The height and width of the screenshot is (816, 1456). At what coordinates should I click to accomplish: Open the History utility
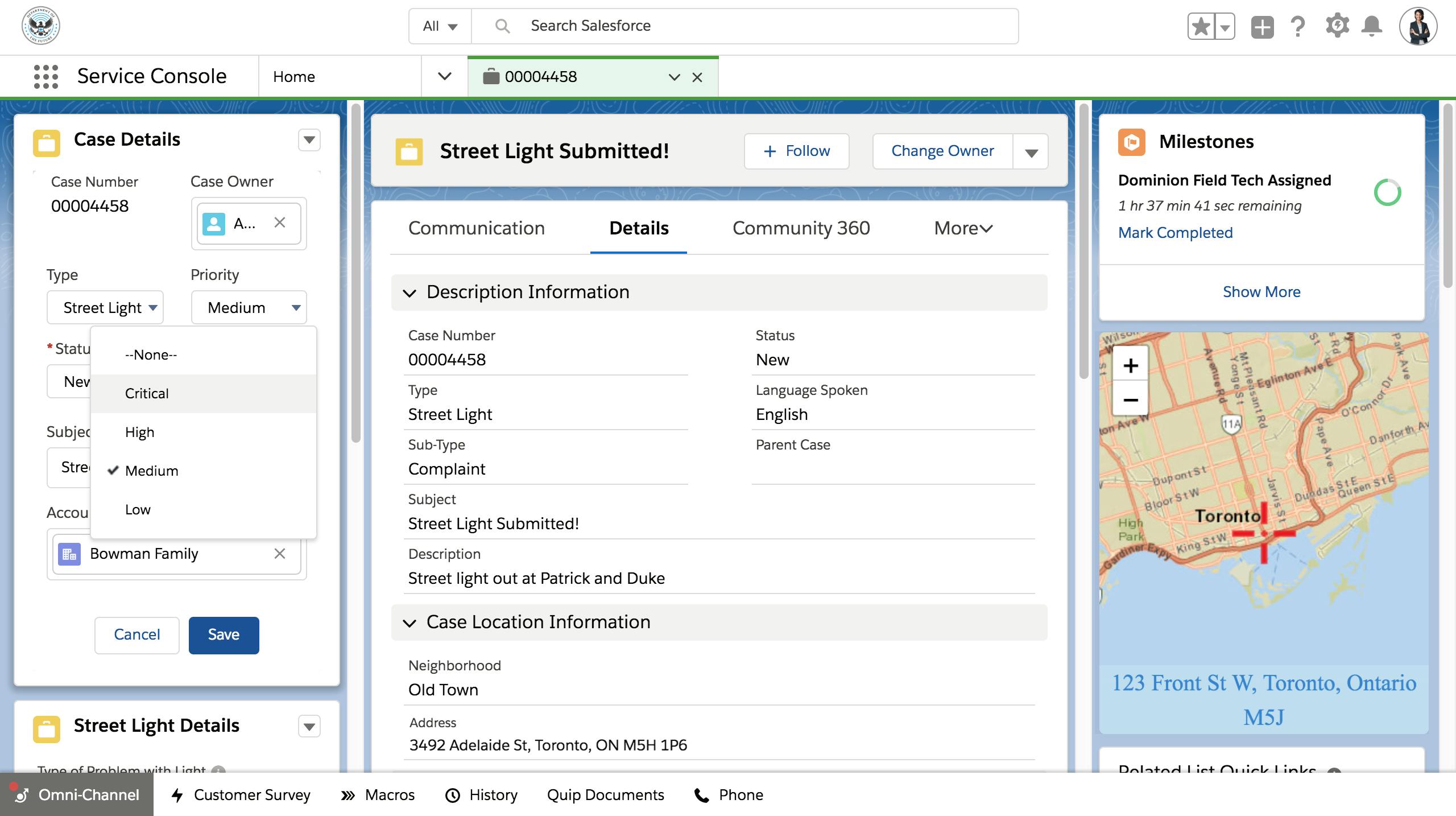(481, 795)
